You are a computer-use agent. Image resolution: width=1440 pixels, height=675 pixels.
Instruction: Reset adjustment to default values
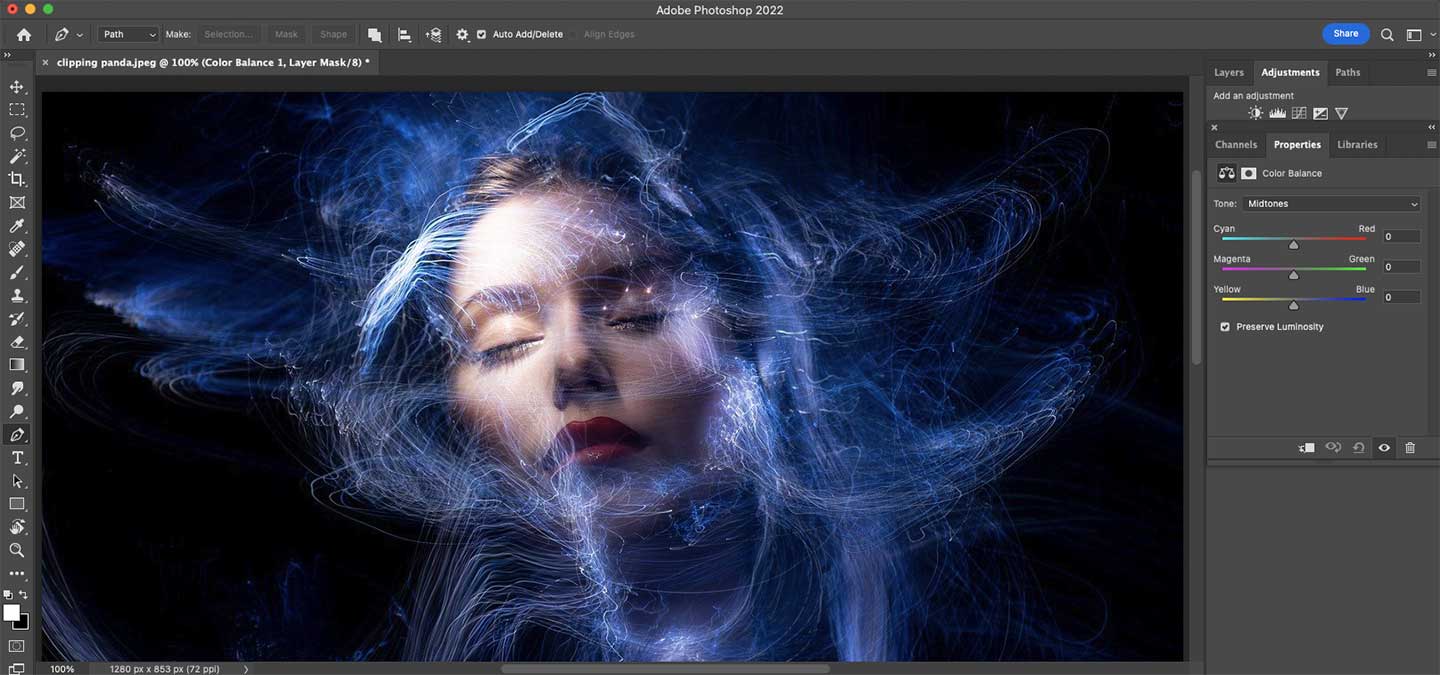(x=1358, y=448)
